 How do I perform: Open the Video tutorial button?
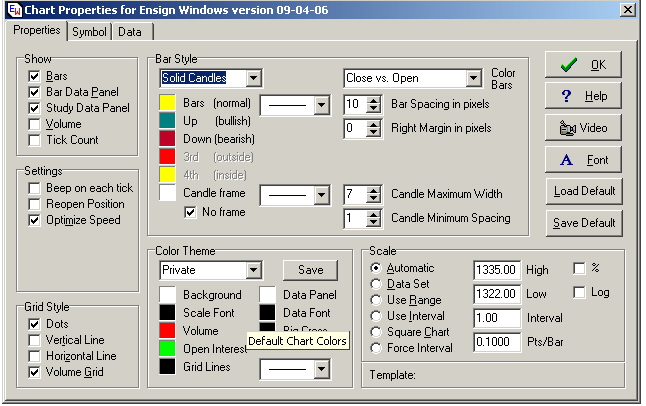[x=583, y=128]
